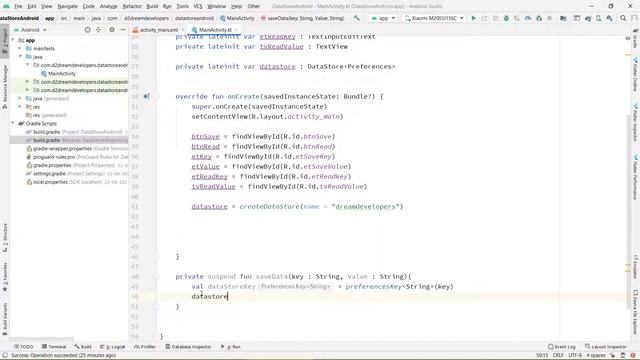Select gradle-wrapper.properties in project tree
This screenshot has height=360, width=640.
(x=77, y=149)
